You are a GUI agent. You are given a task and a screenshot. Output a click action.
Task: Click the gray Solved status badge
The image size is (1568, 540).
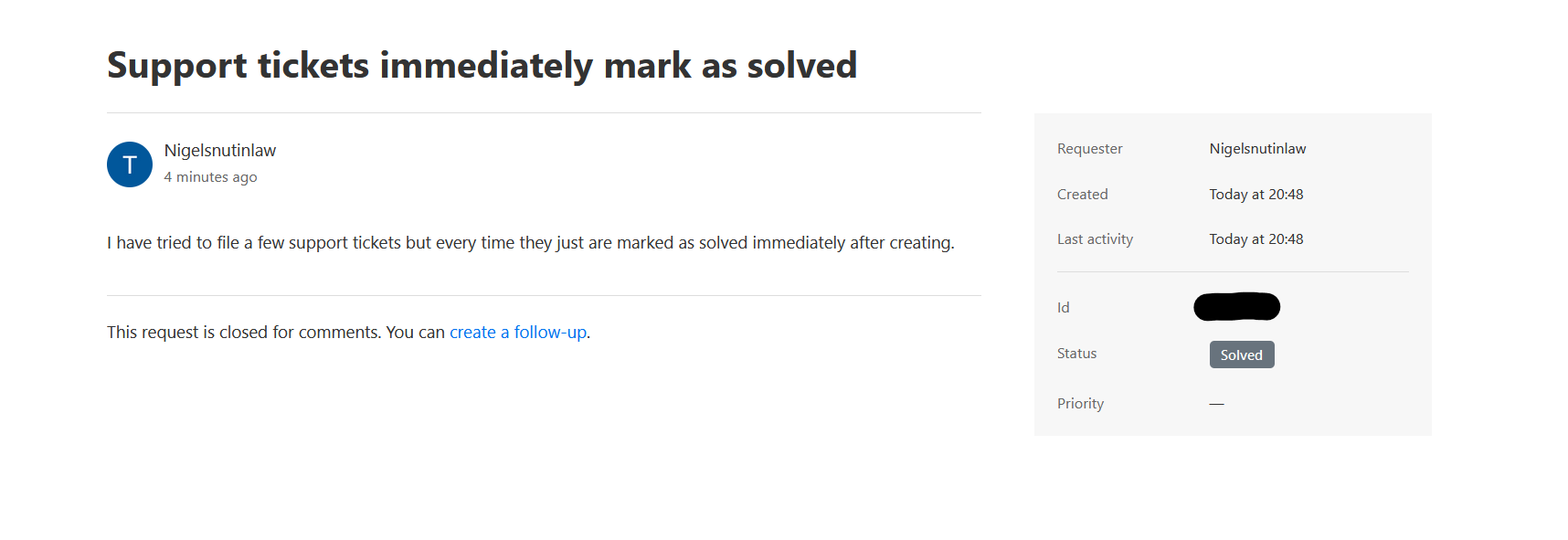click(1241, 355)
